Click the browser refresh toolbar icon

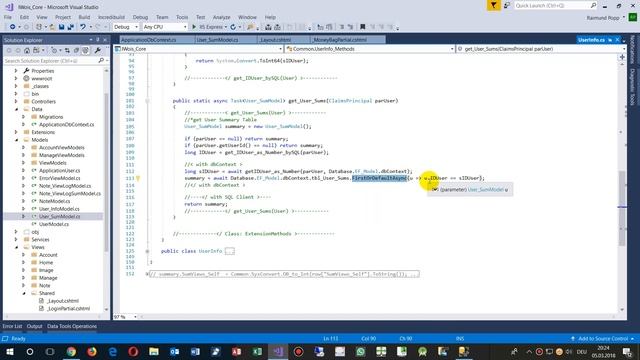233,27
